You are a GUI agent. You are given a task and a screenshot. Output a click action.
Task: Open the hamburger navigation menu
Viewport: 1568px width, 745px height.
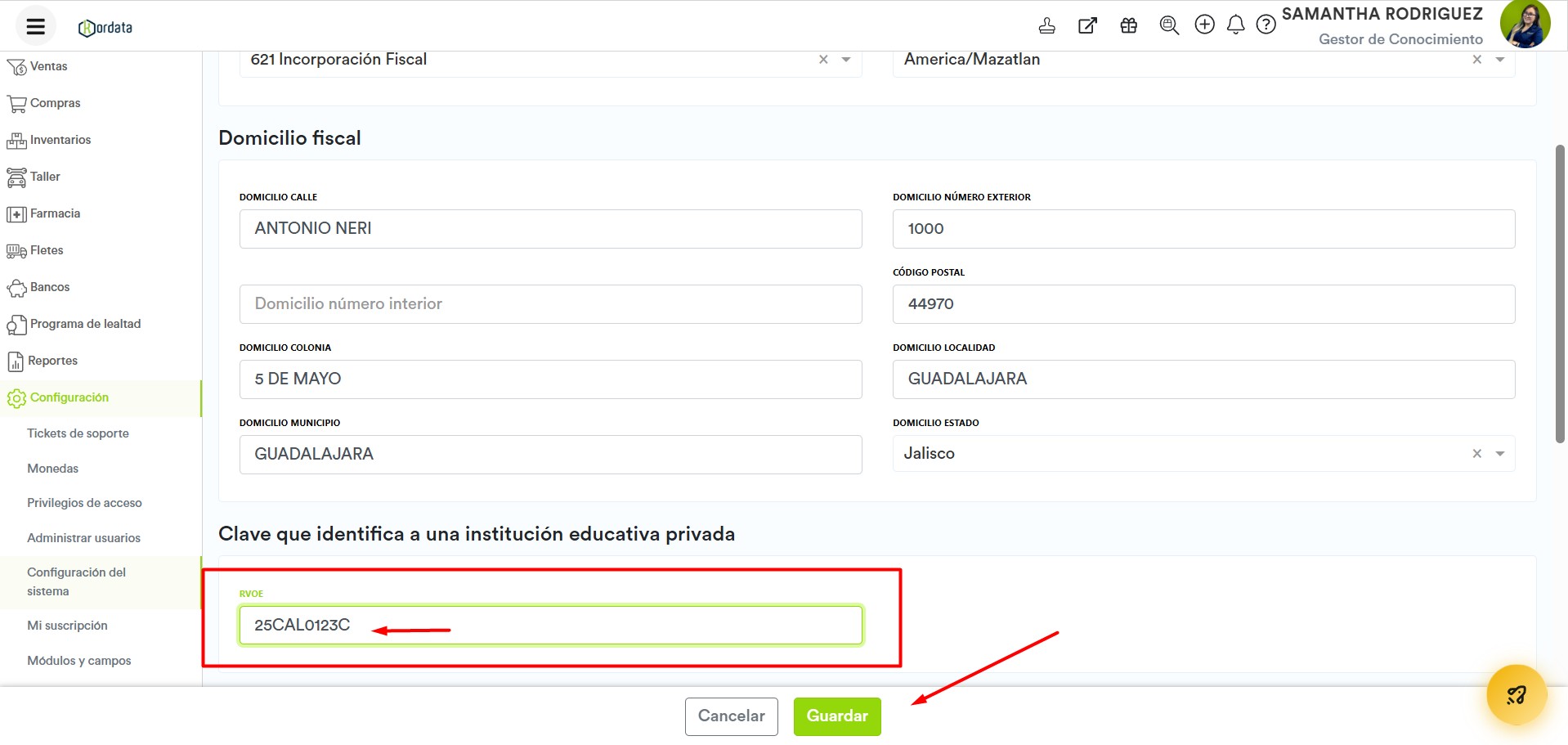coord(35,26)
